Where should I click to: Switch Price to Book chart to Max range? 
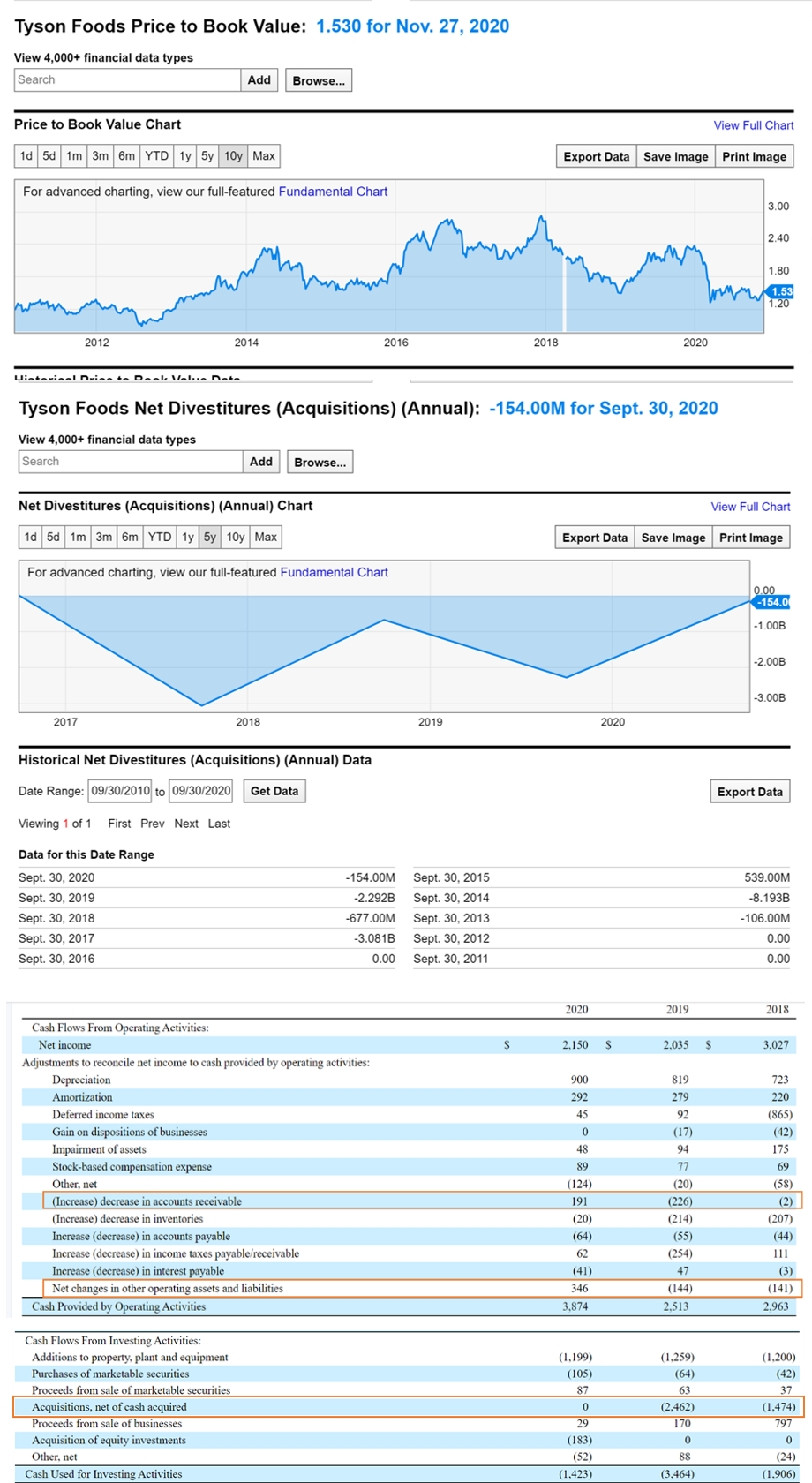tap(264, 156)
